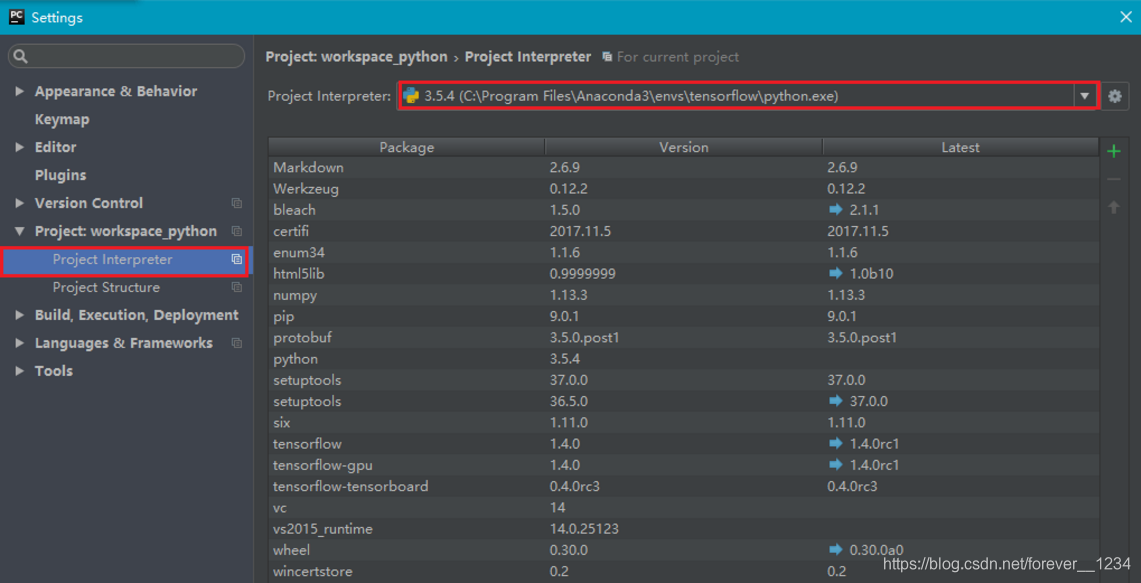Image resolution: width=1141 pixels, height=583 pixels.
Task: Expand the Editor section
Action: (20, 147)
